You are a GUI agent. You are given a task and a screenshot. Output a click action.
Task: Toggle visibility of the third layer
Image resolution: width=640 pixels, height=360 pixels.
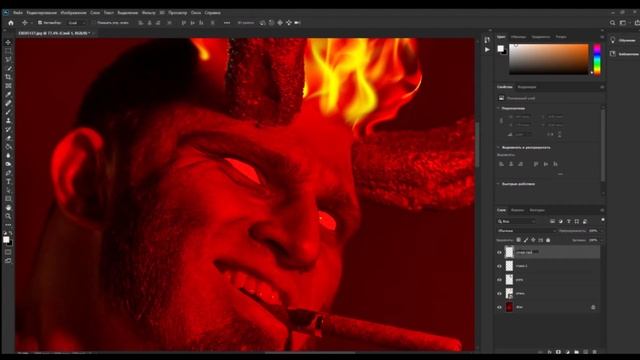(499, 280)
